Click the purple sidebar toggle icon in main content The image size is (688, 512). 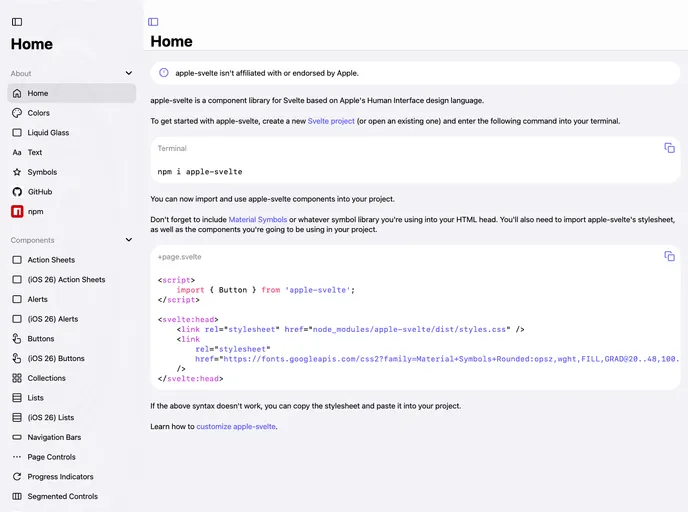pos(153,22)
